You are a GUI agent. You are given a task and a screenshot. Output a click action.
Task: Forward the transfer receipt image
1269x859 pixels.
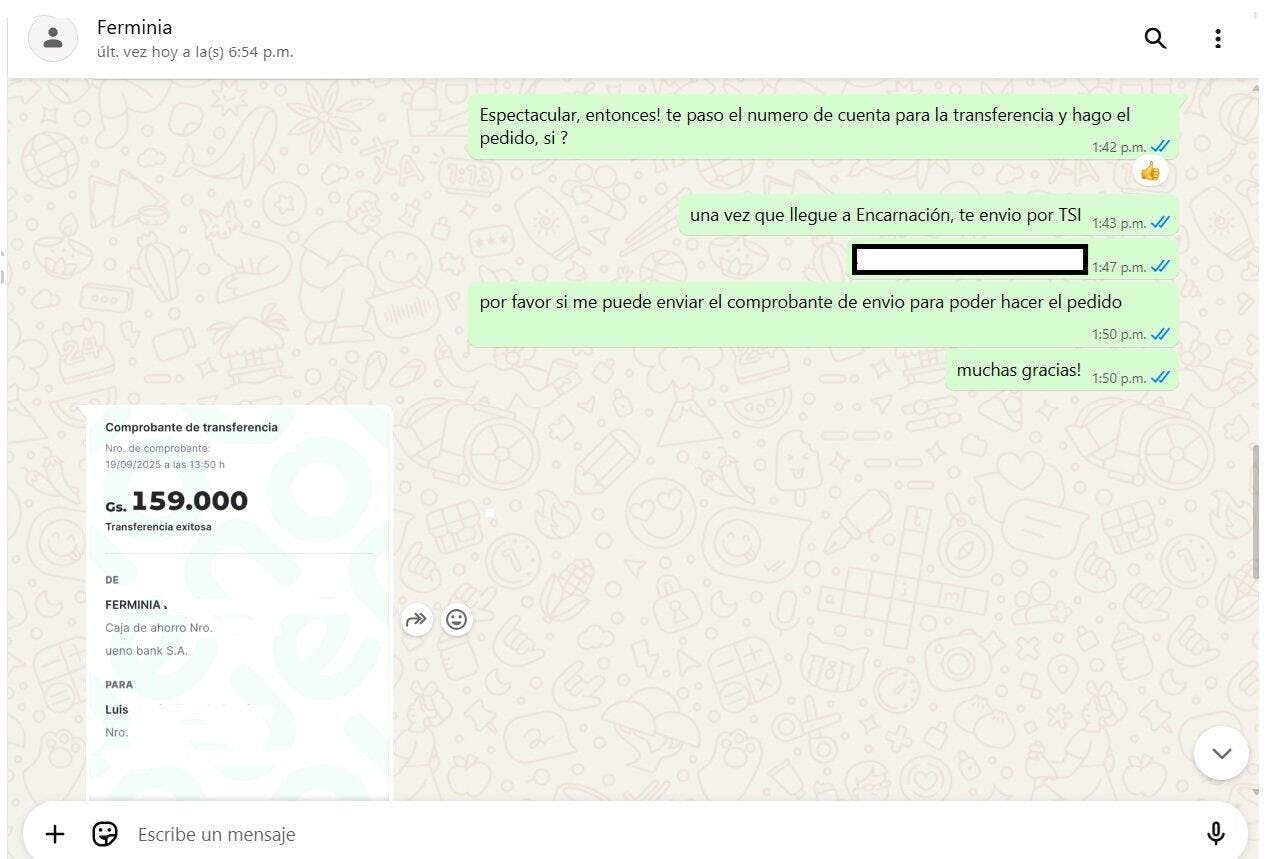(416, 620)
